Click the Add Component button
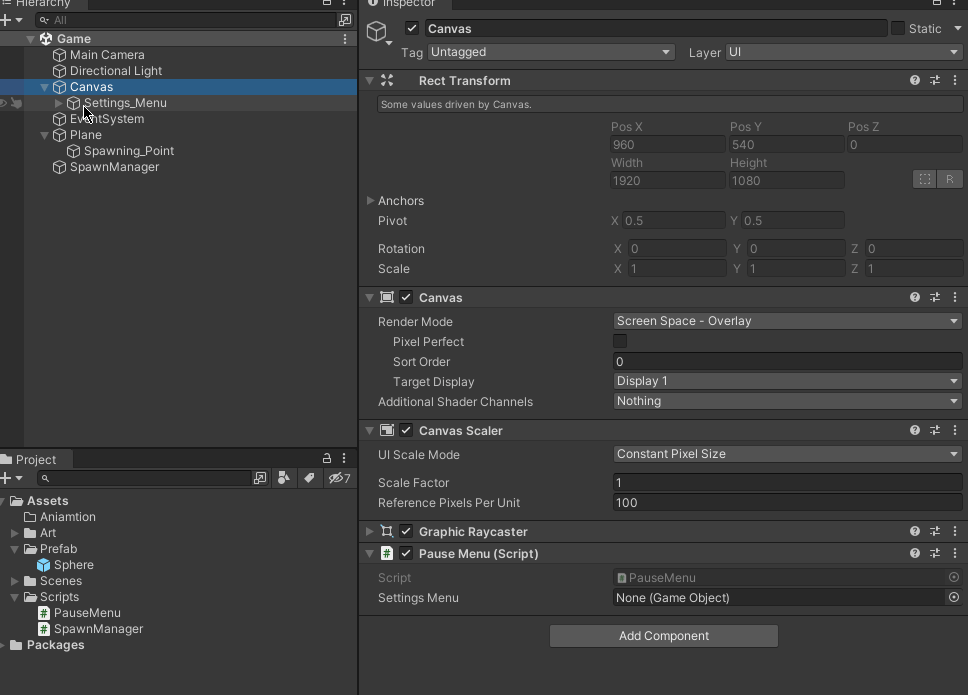This screenshot has width=968, height=695. coord(664,636)
